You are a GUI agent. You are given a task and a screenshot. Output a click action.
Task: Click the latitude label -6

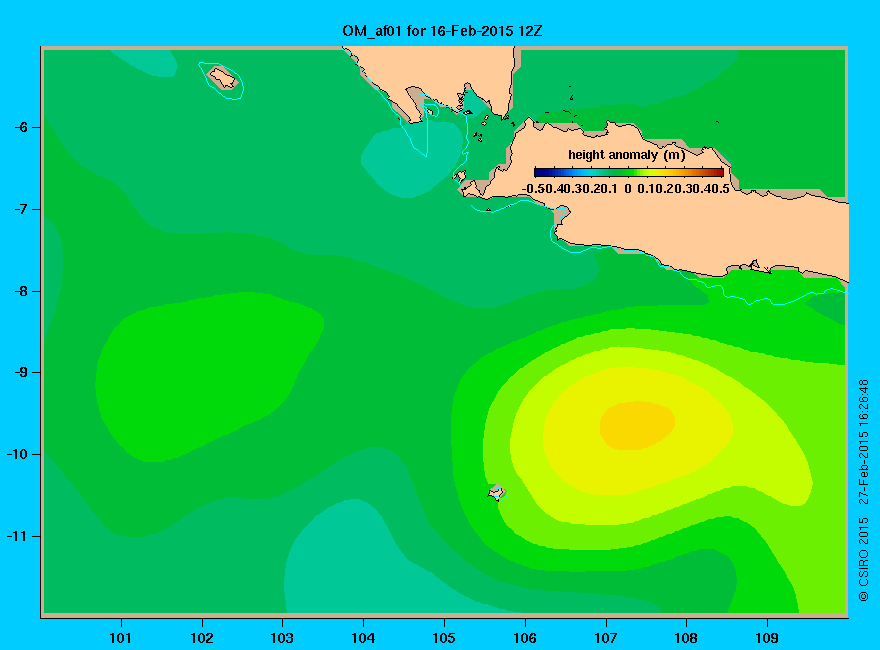21,127
